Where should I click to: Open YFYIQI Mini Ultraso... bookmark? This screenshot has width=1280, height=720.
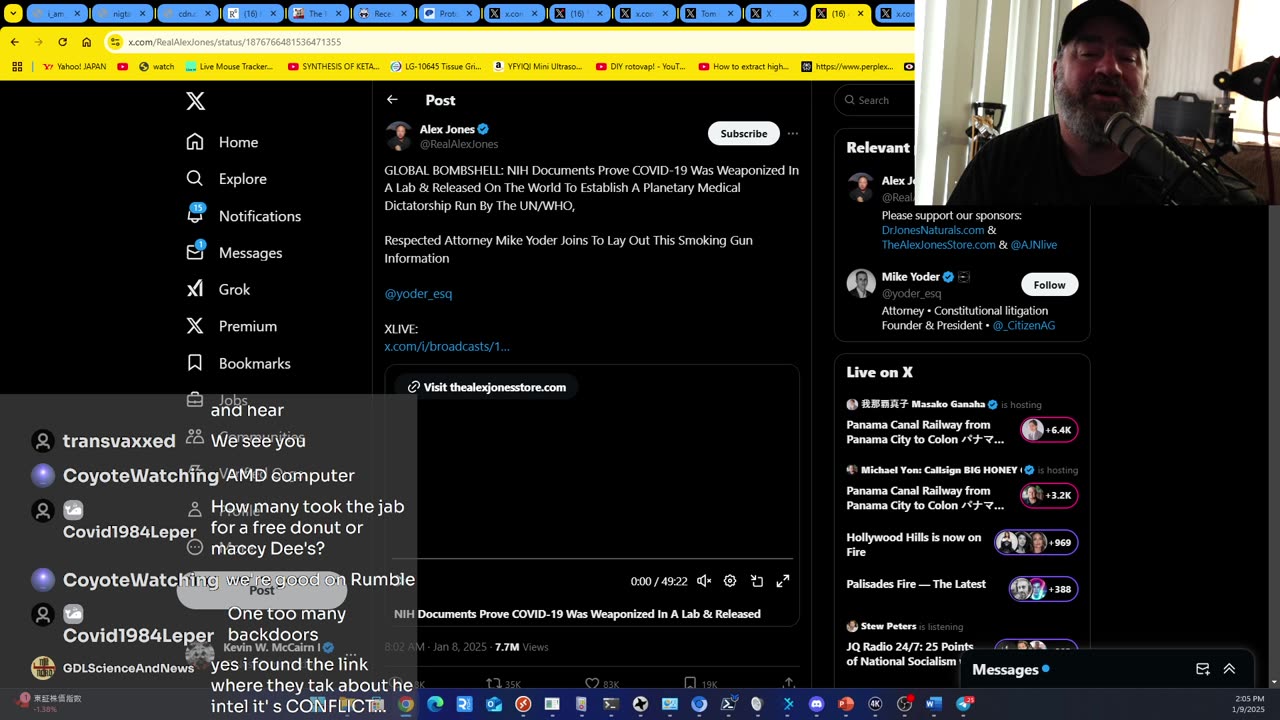tap(537, 67)
